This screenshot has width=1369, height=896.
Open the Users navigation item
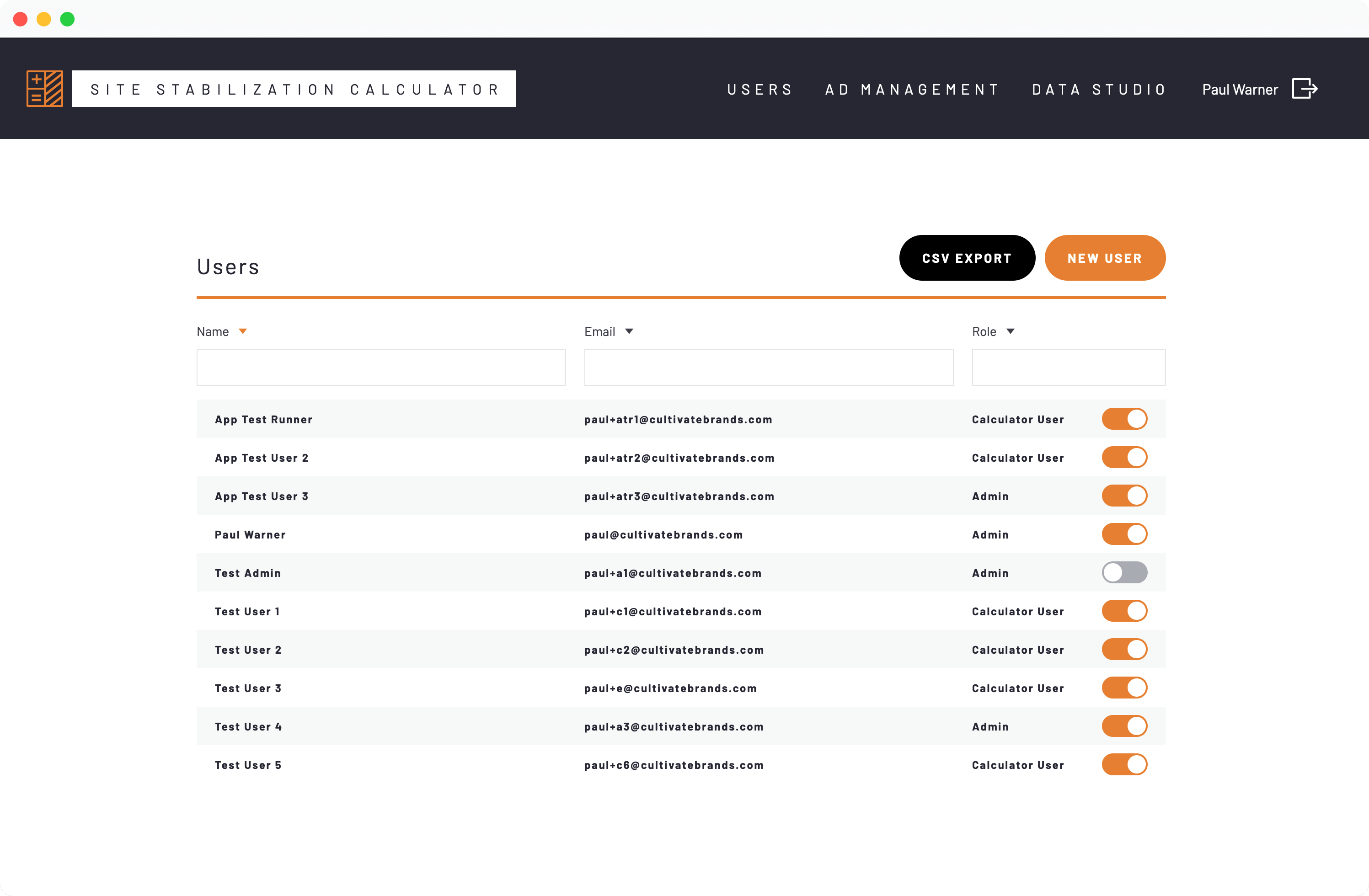point(759,90)
